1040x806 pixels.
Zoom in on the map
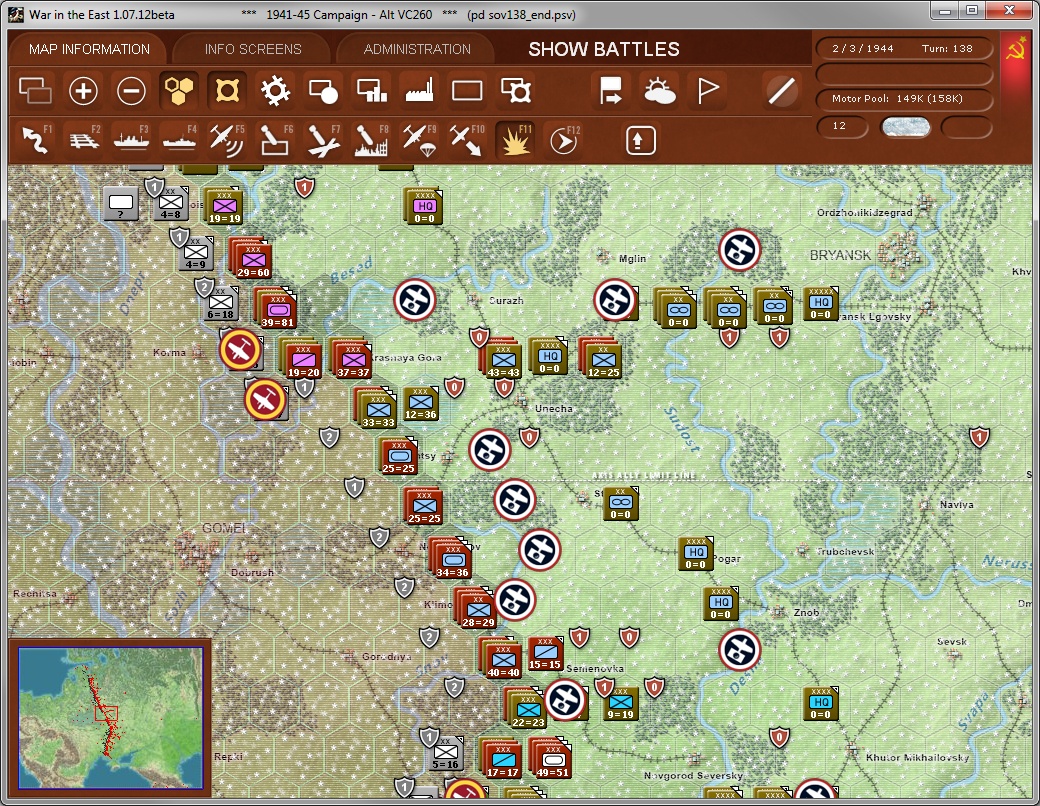pyautogui.click(x=84, y=91)
